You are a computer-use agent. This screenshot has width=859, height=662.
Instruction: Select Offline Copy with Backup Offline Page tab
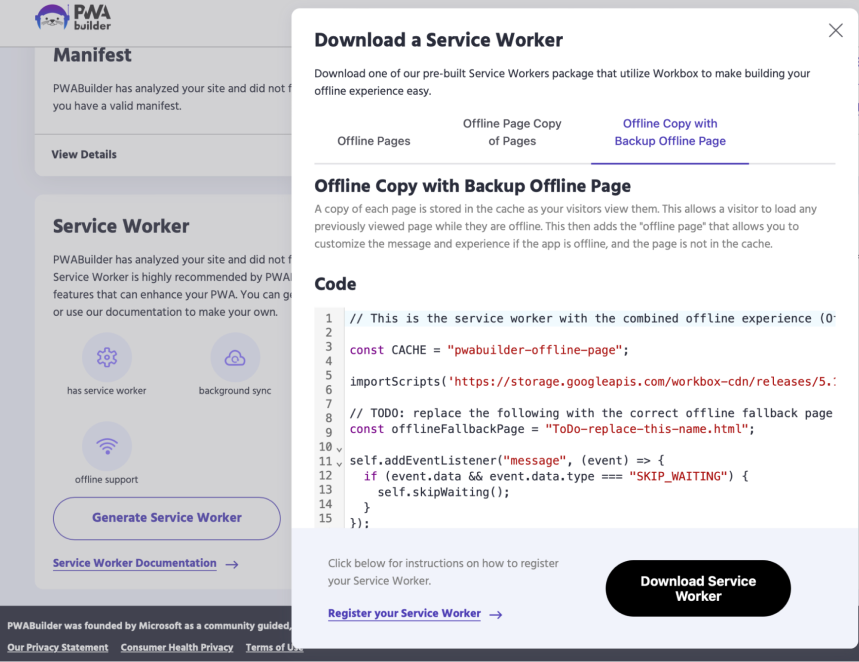point(670,132)
